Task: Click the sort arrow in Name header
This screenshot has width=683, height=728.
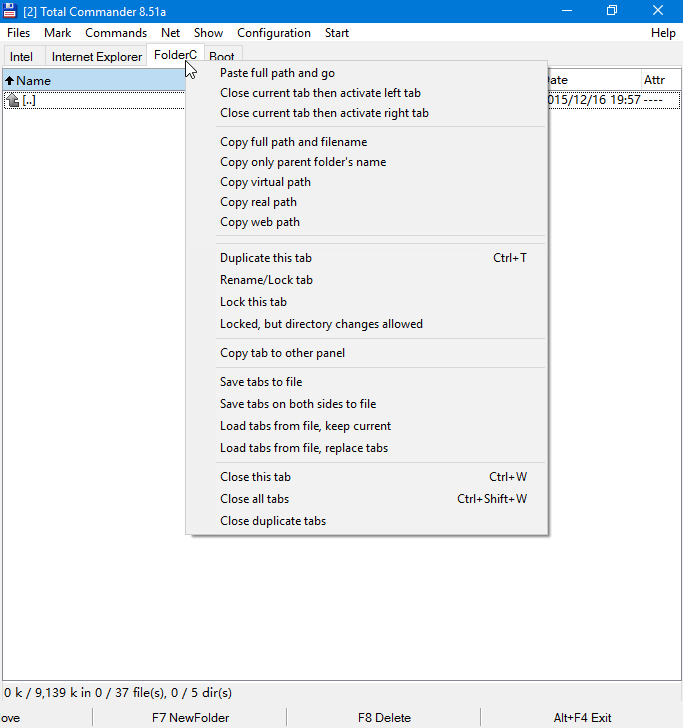Action: (9, 80)
